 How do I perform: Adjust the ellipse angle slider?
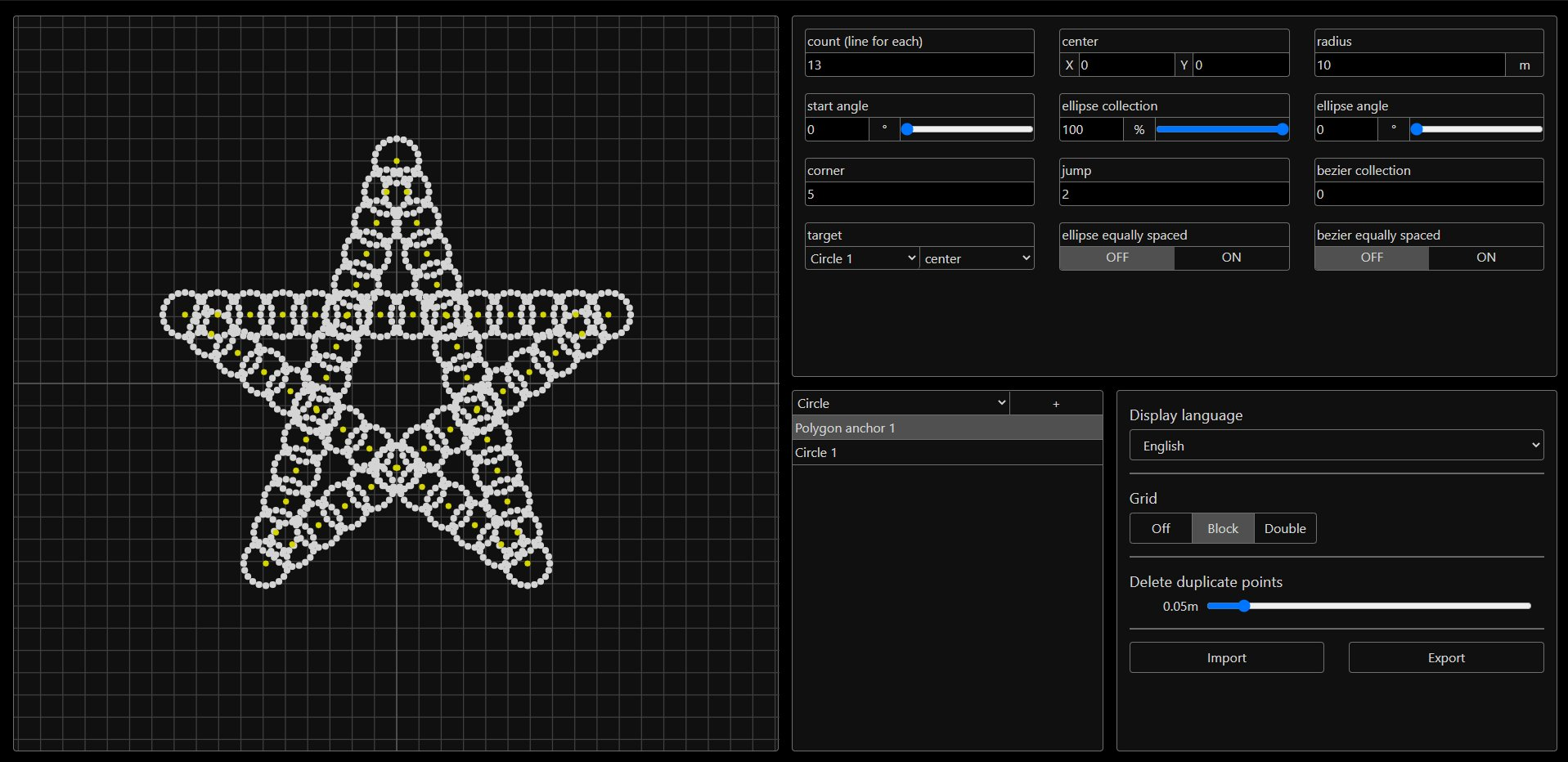click(1476, 129)
